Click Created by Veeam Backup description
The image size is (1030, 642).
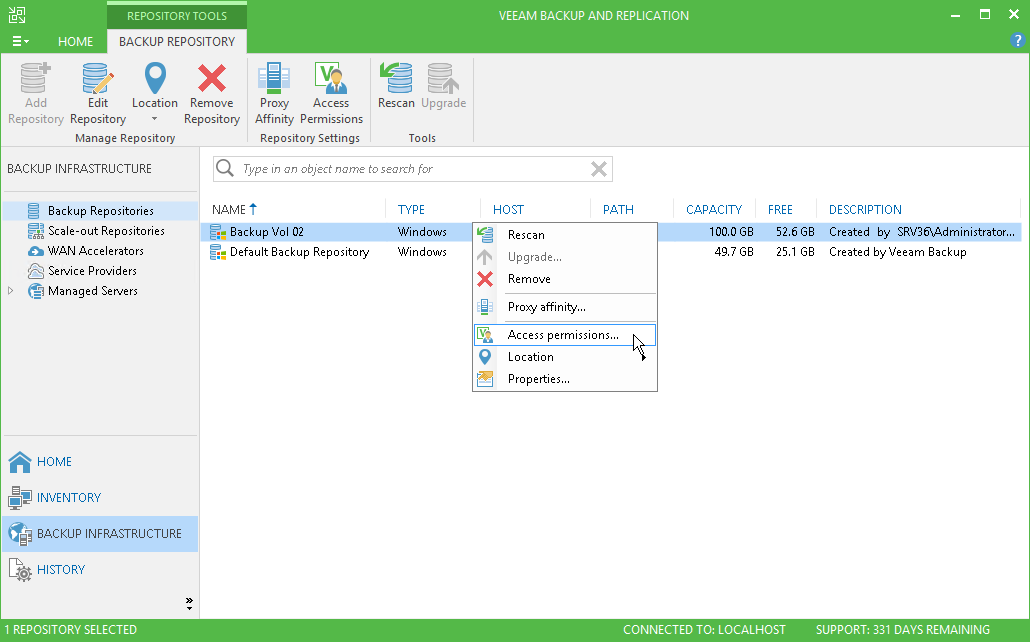(x=897, y=252)
